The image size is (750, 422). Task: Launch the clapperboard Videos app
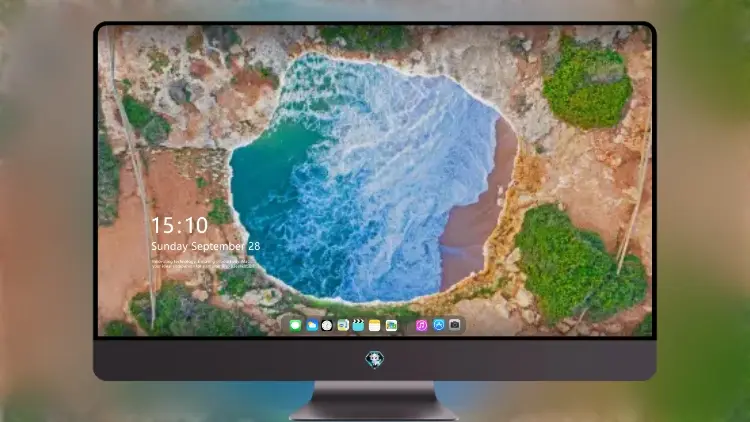point(358,325)
